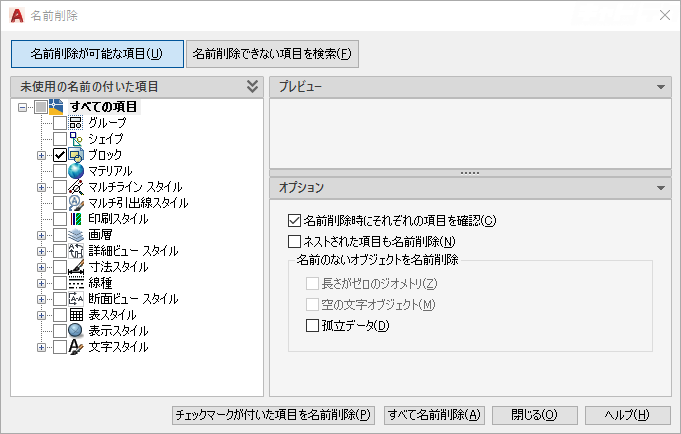This screenshot has width=681, height=434.
Task: Expand the 寸法スタイル tree node
Action: point(41,268)
